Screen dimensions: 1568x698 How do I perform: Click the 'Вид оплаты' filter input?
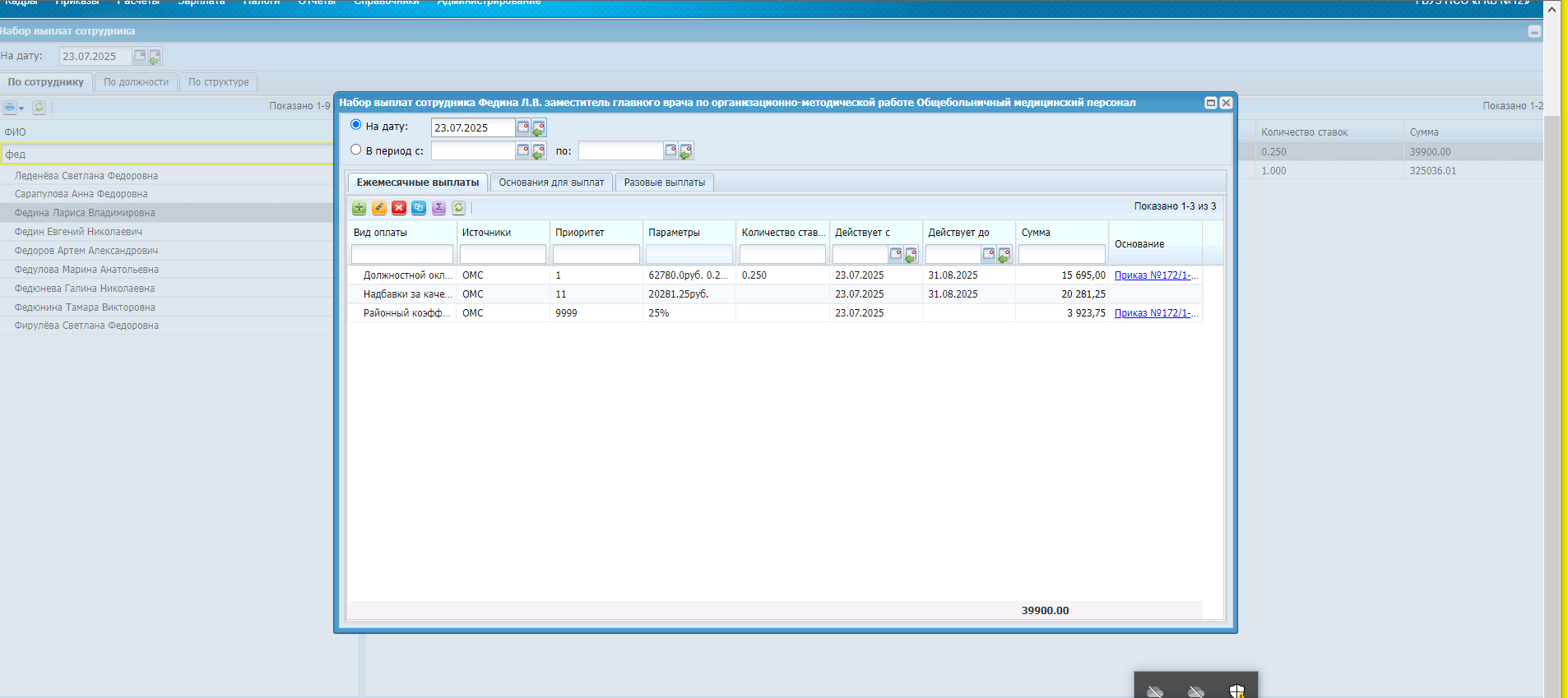[402, 255]
